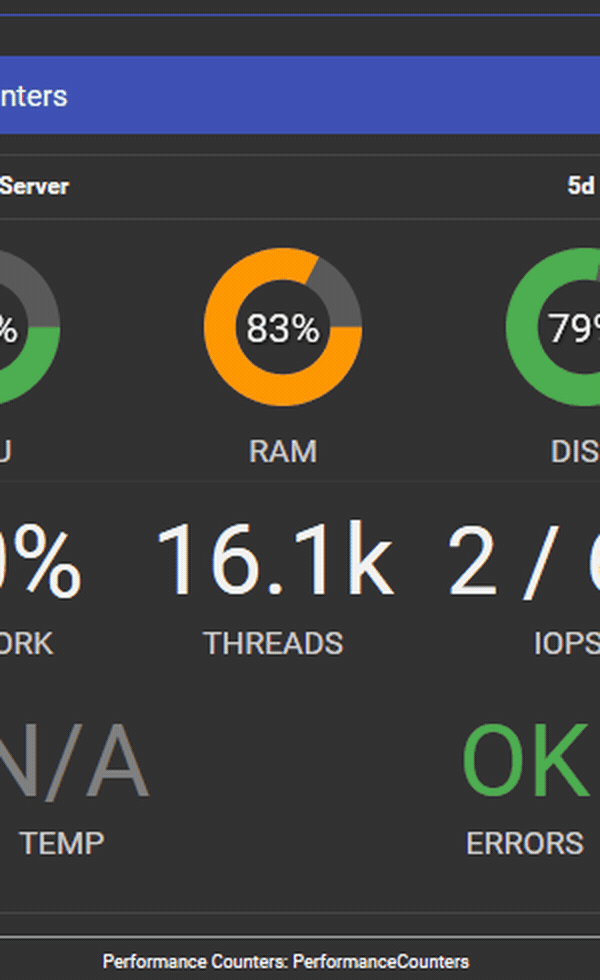Click the Server name text

pos(34,186)
